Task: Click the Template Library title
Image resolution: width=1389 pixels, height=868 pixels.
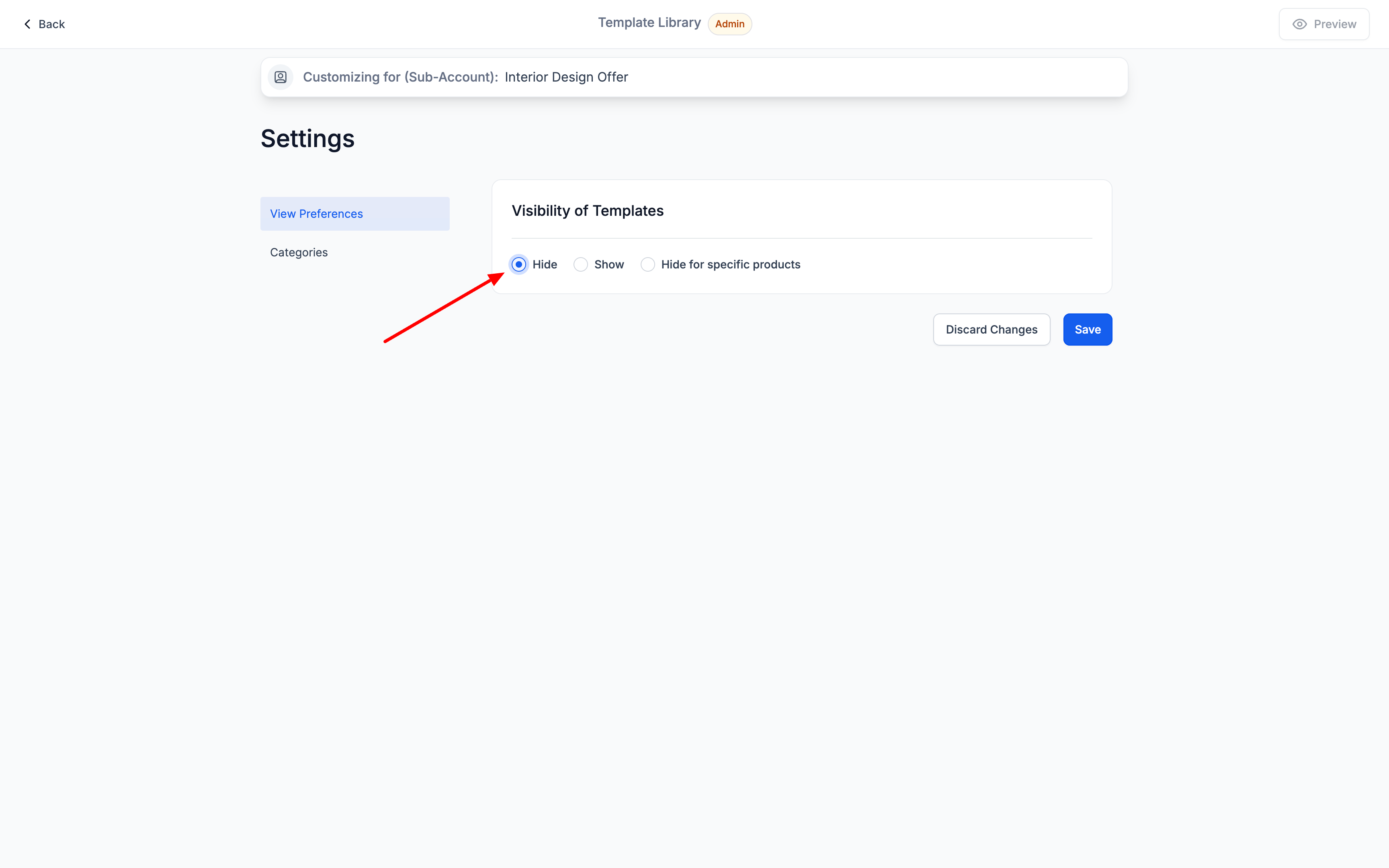Action: tap(649, 23)
